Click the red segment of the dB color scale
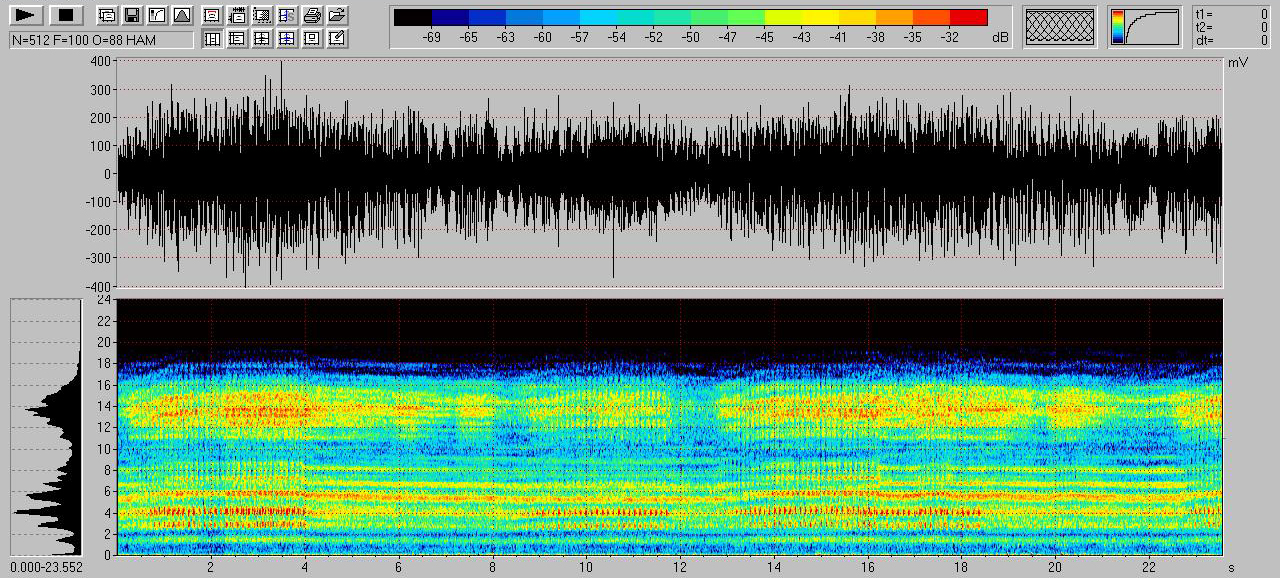The height and width of the screenshot is (578, 1280). click(968, 17)
